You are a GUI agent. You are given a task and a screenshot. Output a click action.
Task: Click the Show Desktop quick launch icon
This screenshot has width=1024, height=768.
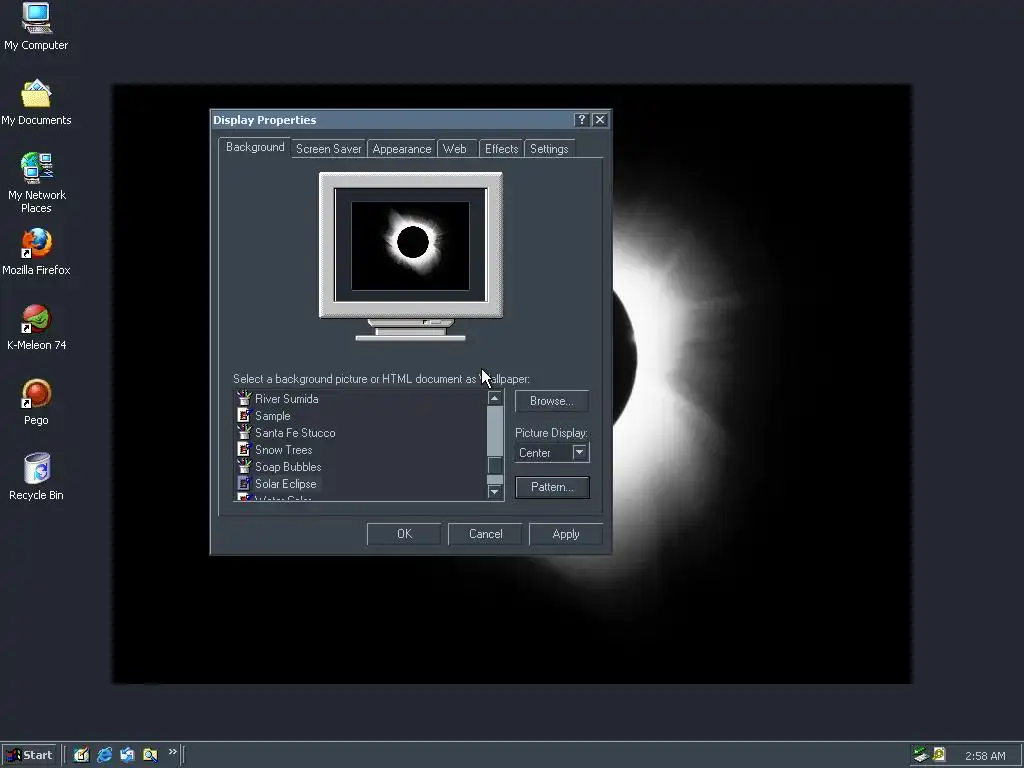(82, 755)
